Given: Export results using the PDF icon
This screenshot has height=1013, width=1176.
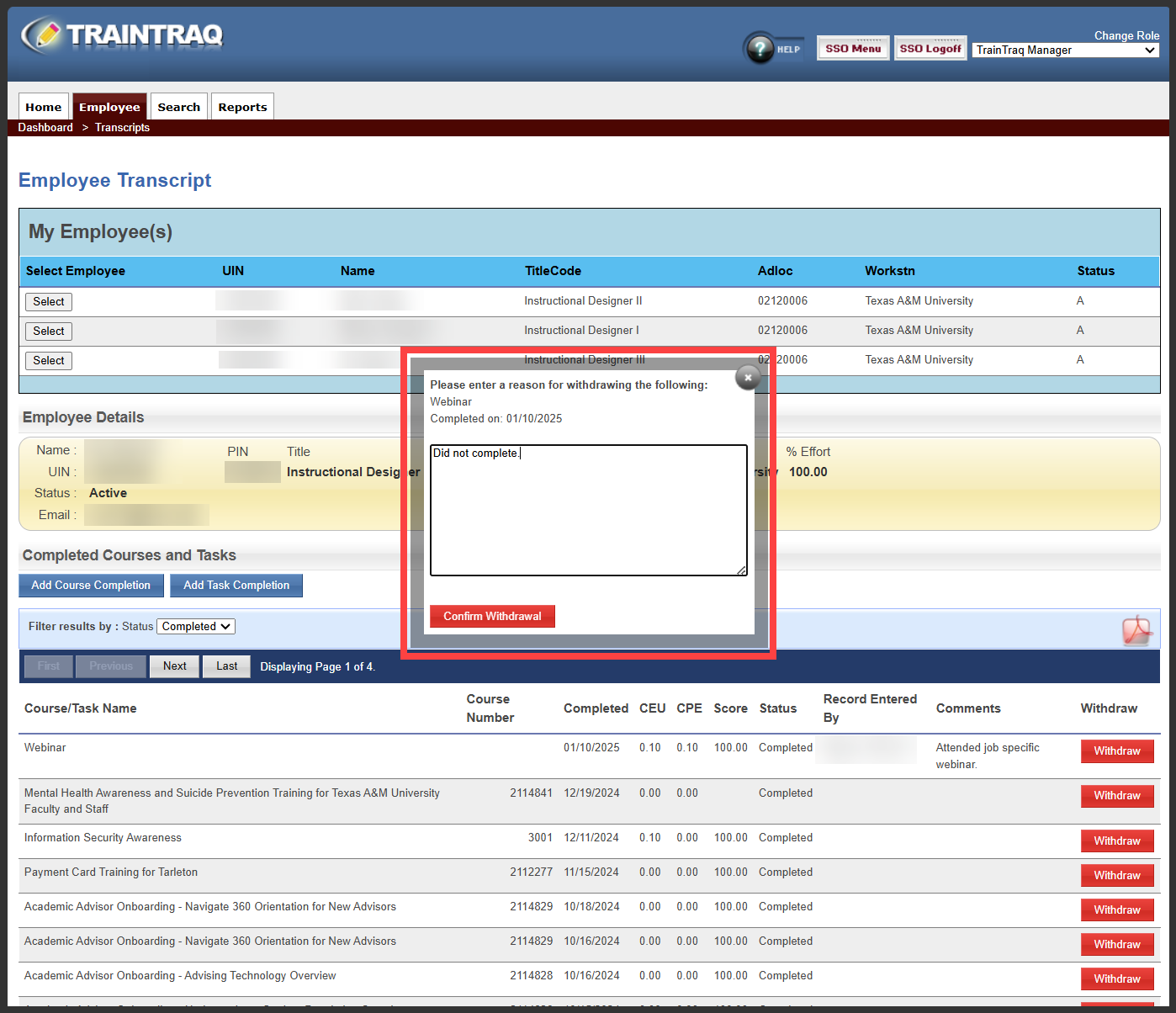Looking at the screenshot, I should [1137, 629].
